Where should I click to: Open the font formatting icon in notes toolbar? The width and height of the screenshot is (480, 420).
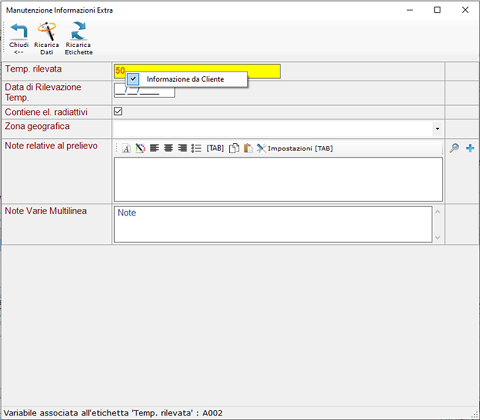point(126,148)
